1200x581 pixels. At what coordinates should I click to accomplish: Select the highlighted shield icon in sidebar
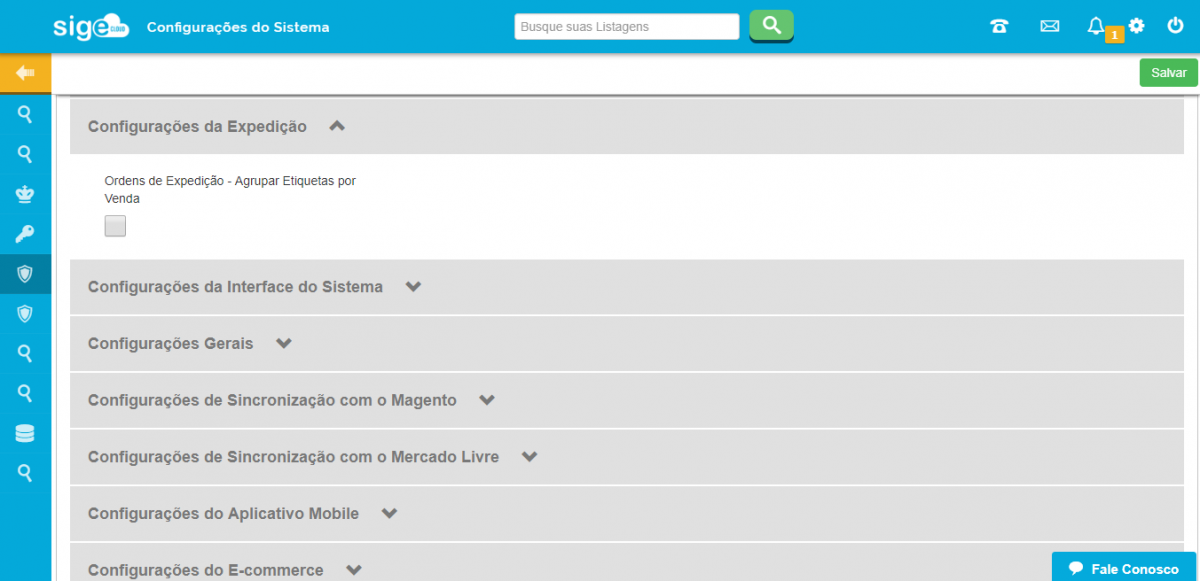click(25, 273)
